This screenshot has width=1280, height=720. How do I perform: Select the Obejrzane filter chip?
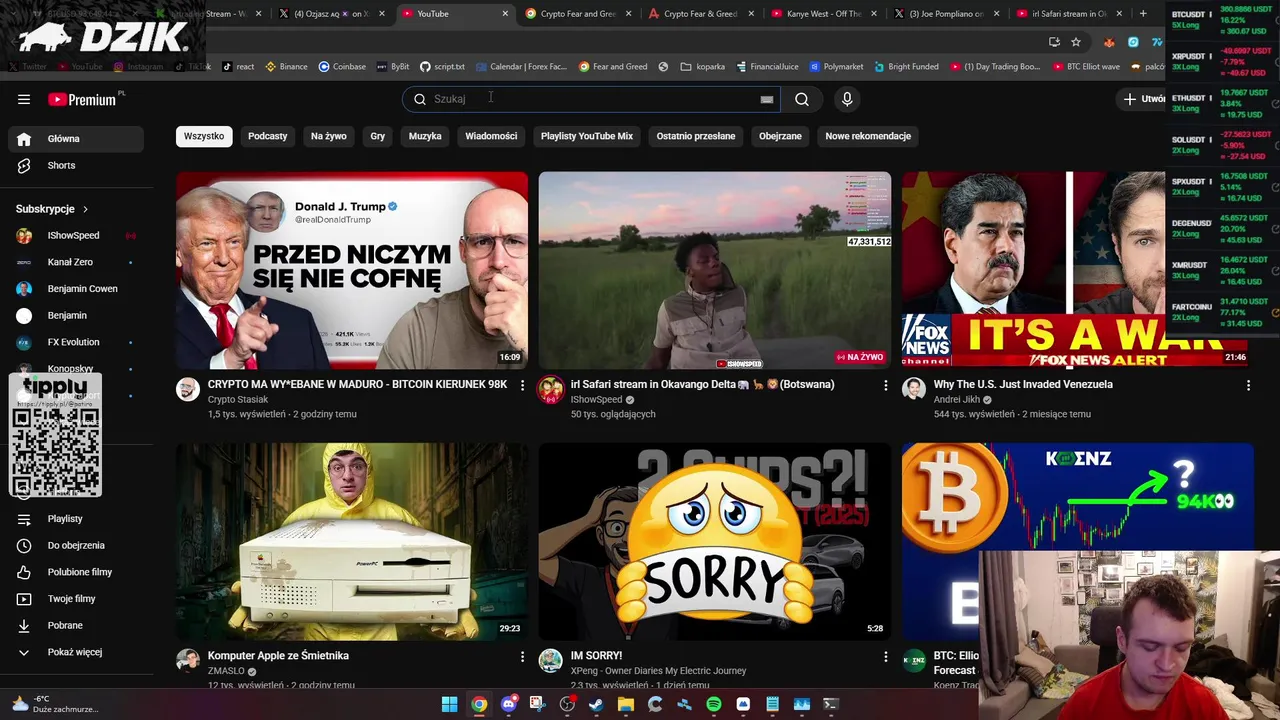780,136
